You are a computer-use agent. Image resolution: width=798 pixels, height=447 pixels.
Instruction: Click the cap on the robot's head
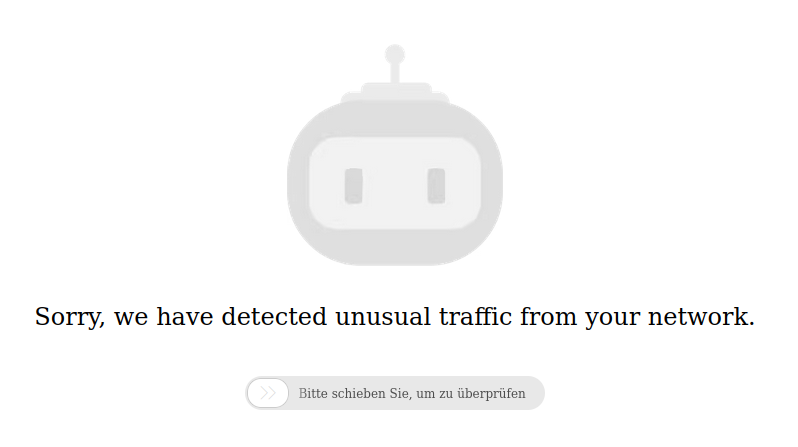[x=395, y=93]
